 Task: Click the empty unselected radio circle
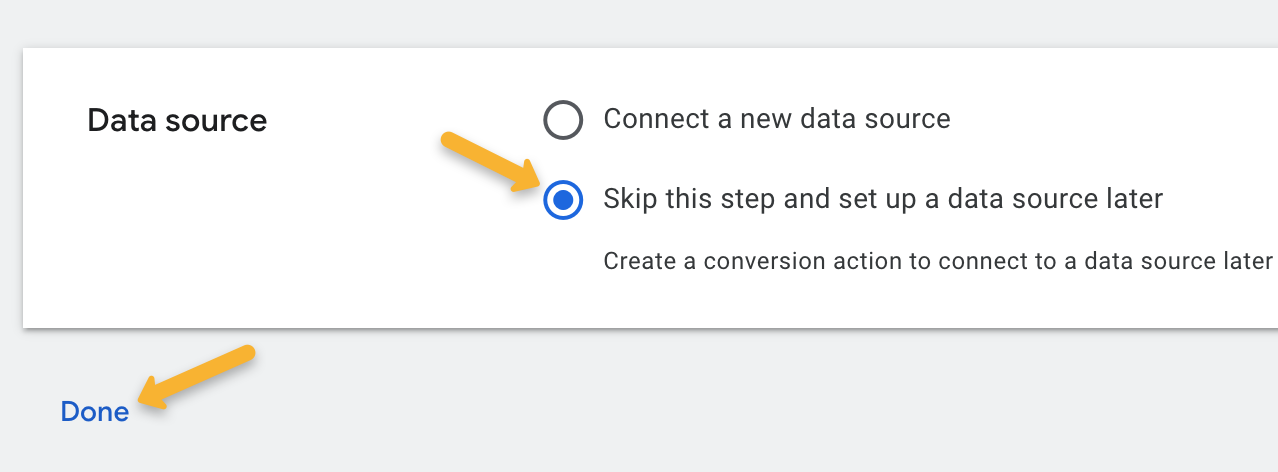[563, 120]
